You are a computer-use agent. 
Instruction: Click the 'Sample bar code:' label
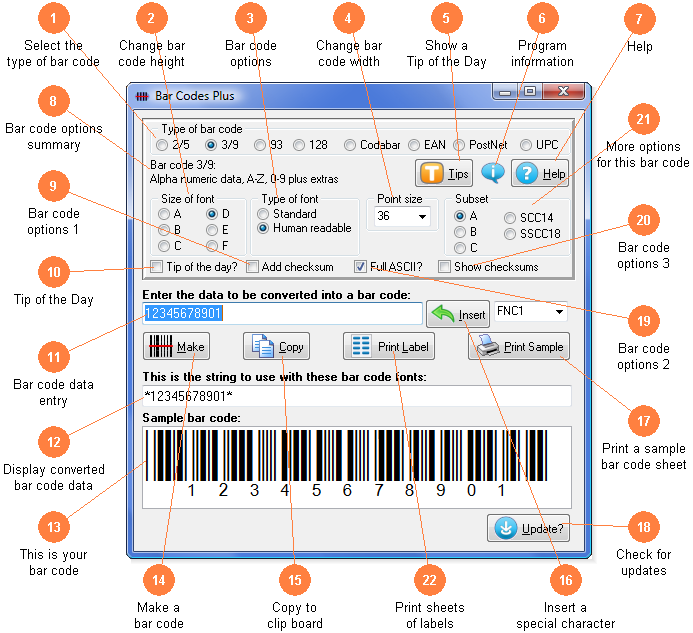click(x=191, y=418)
